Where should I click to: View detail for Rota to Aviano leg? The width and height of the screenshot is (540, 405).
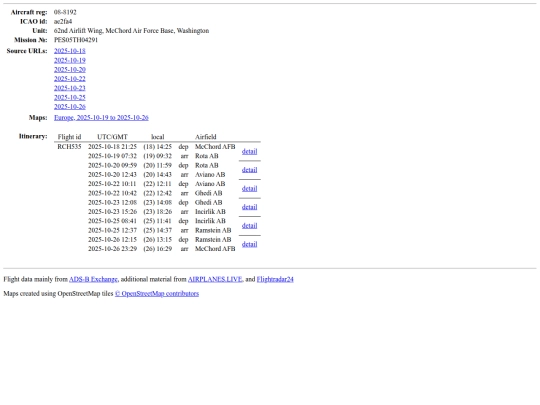point(249,170)
